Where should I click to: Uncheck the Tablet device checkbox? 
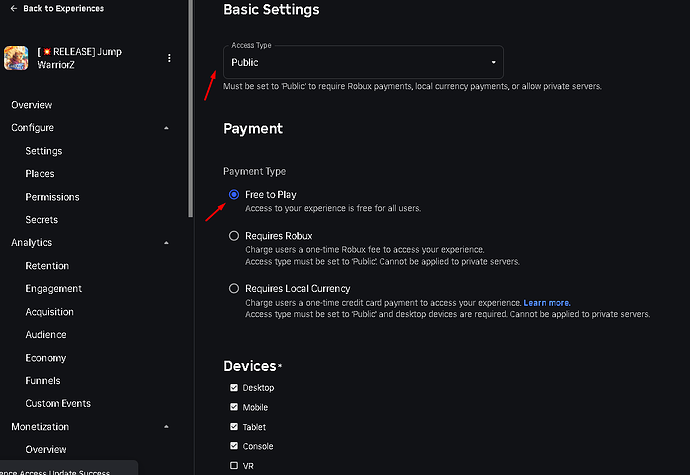click(x=234, y=427)
